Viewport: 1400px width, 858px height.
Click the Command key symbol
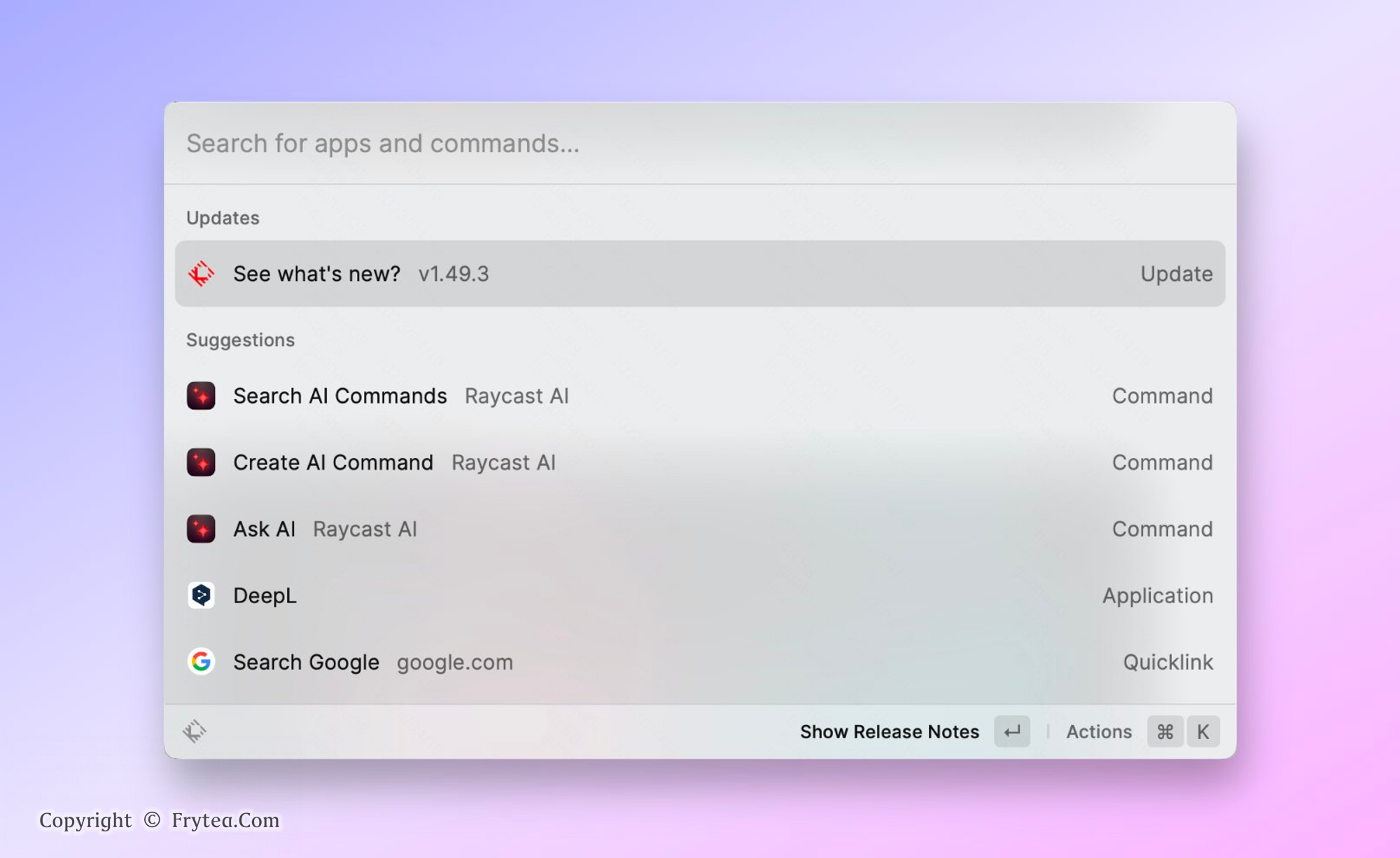(x=1165, y=732)
